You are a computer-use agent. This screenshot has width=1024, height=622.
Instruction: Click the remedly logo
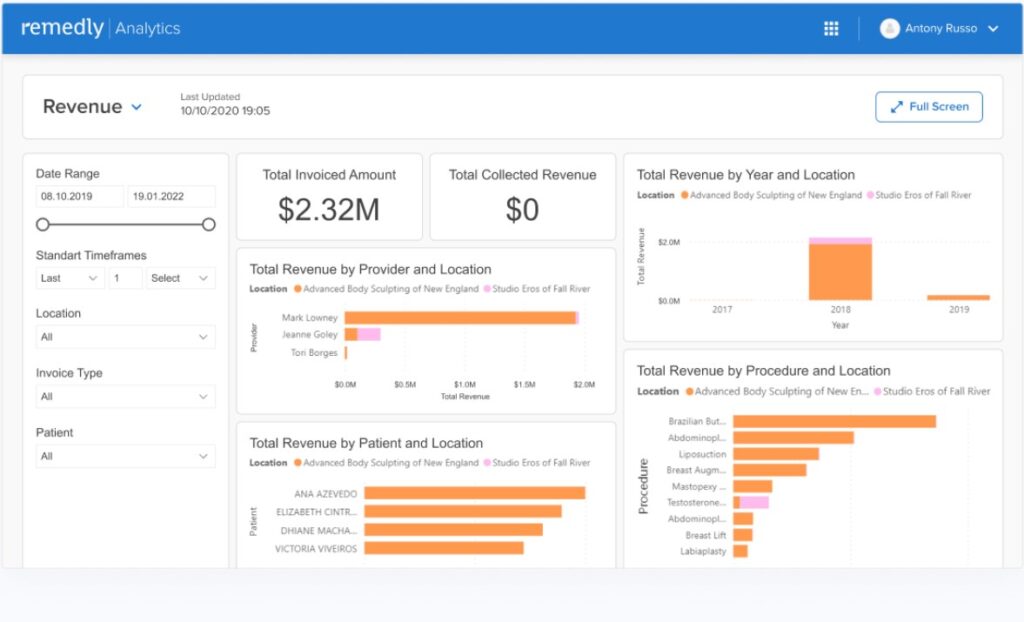[62, 28]
